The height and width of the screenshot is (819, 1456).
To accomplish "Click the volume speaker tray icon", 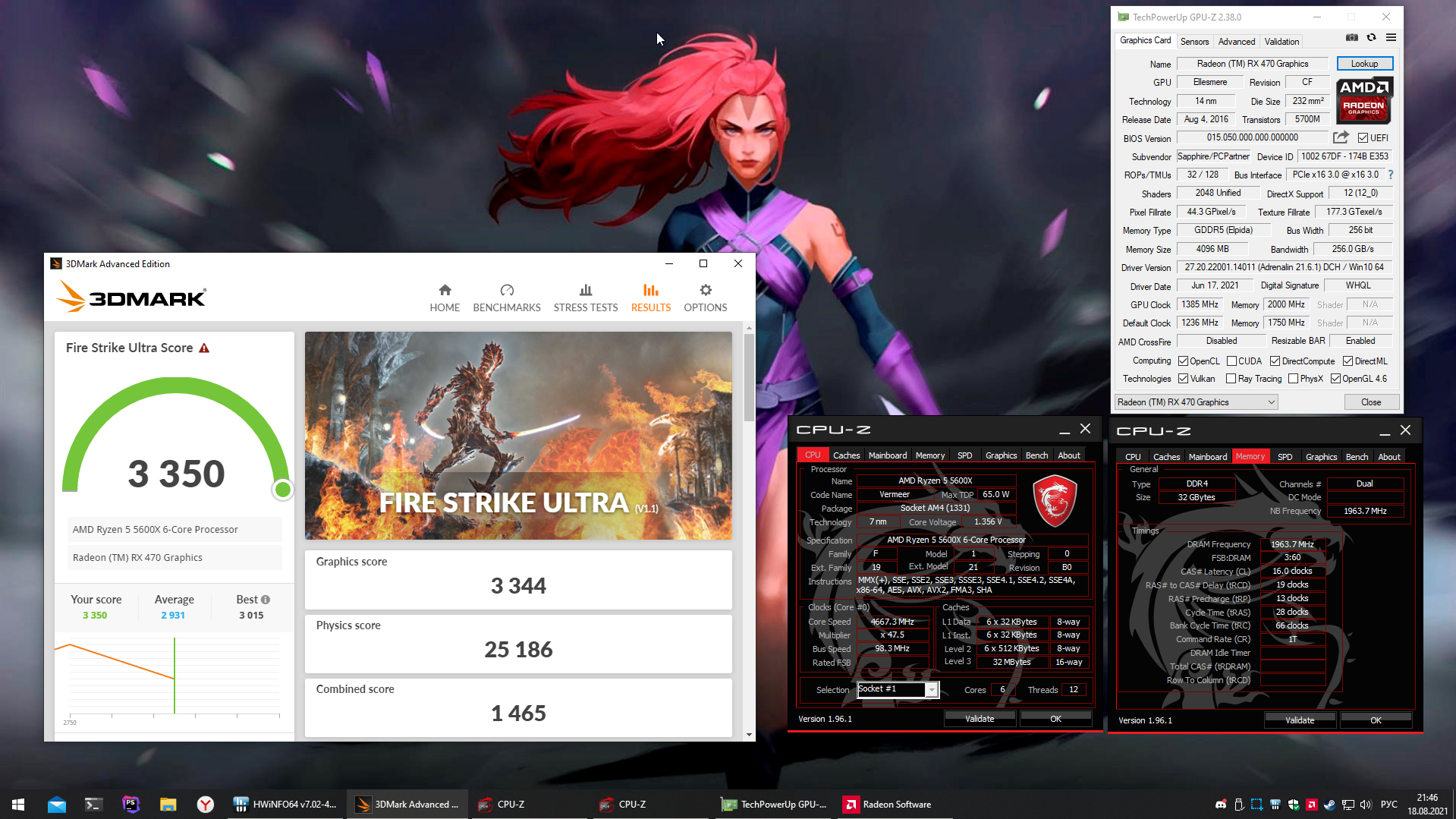I will tap(1366, 805).
